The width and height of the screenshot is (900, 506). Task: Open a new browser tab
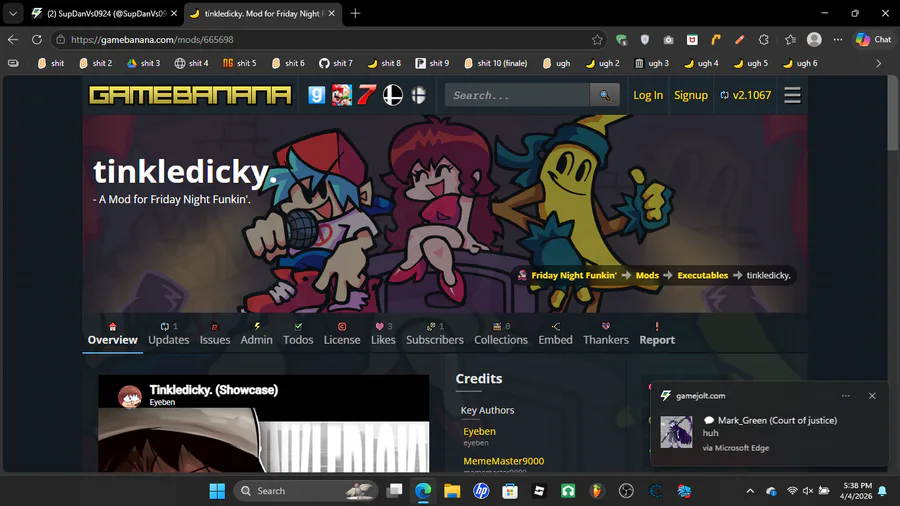tap(355, 13)
